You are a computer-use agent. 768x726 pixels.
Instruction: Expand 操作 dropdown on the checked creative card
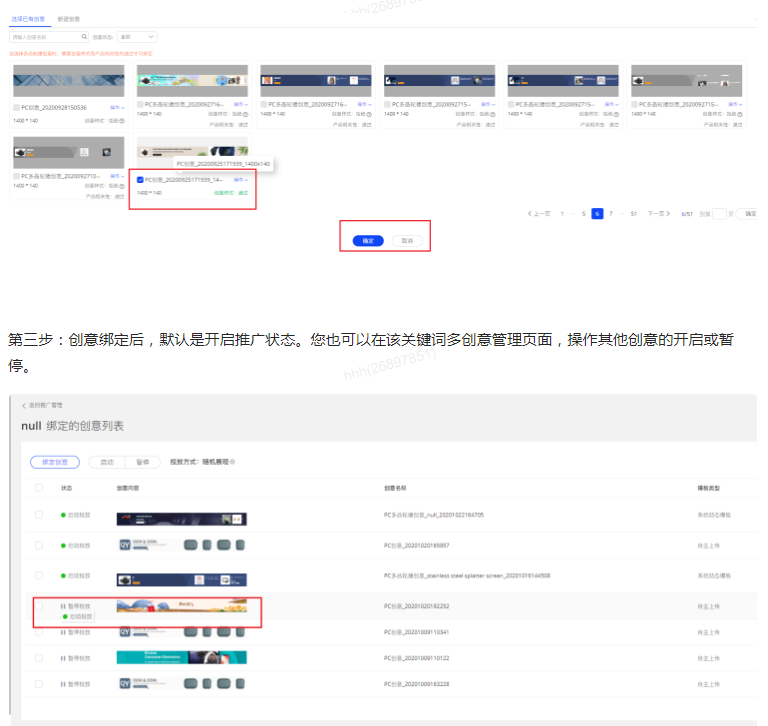[241, 180]
